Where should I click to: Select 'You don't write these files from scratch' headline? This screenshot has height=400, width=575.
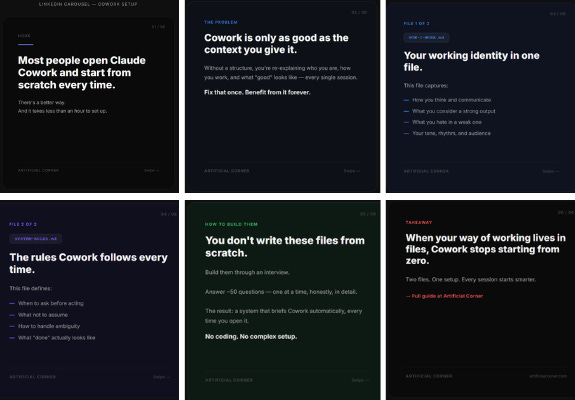pyautogui.click(x=285, y=246)
